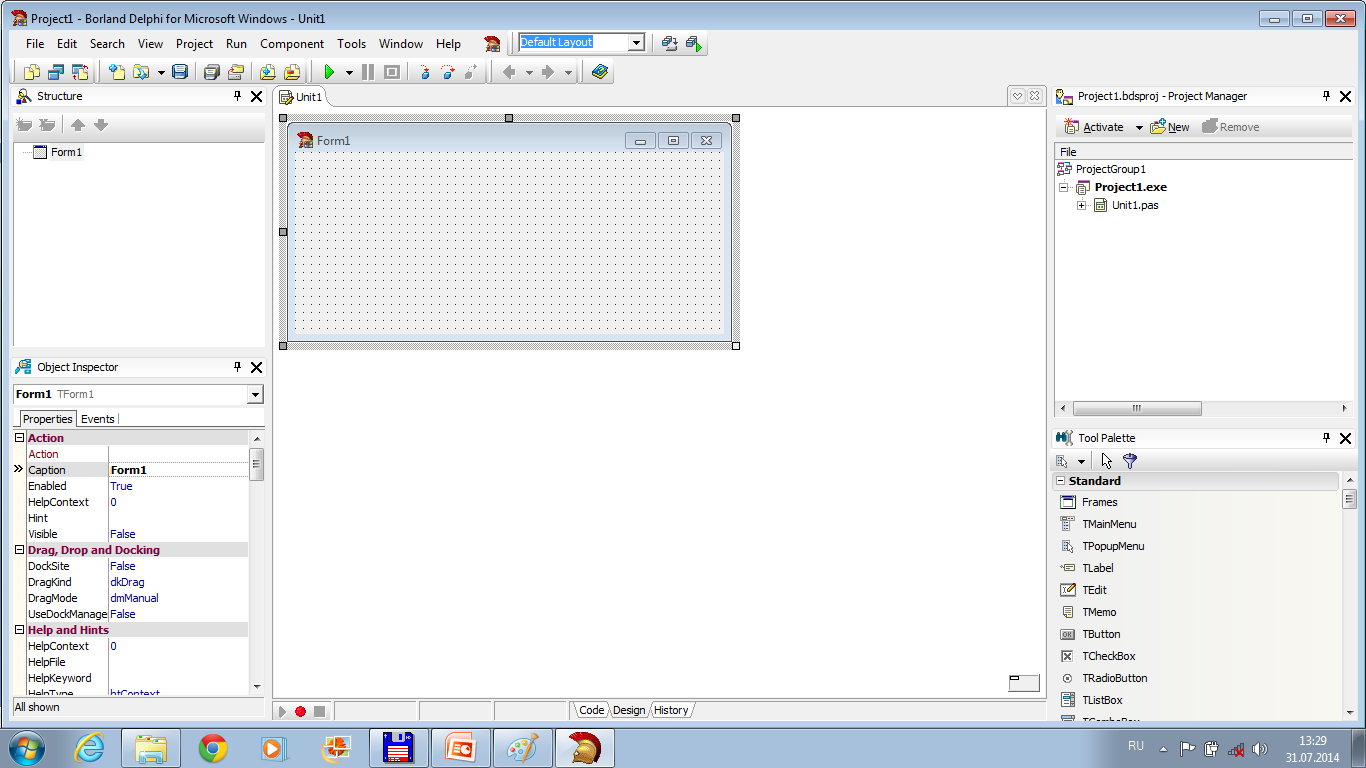
Task: Select TPopupMenu in the Tool Palette
Action: pos(1102,546)
